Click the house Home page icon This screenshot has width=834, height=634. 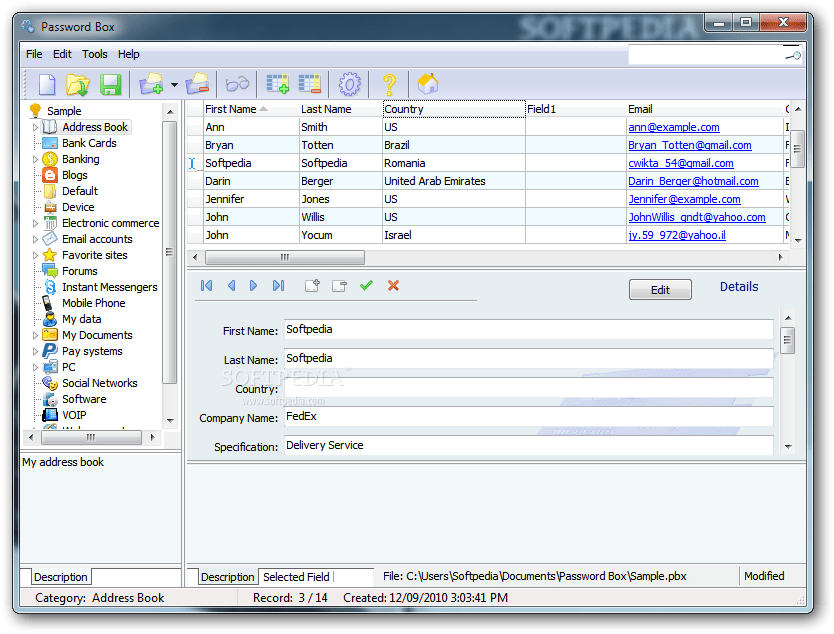(428, 84)
